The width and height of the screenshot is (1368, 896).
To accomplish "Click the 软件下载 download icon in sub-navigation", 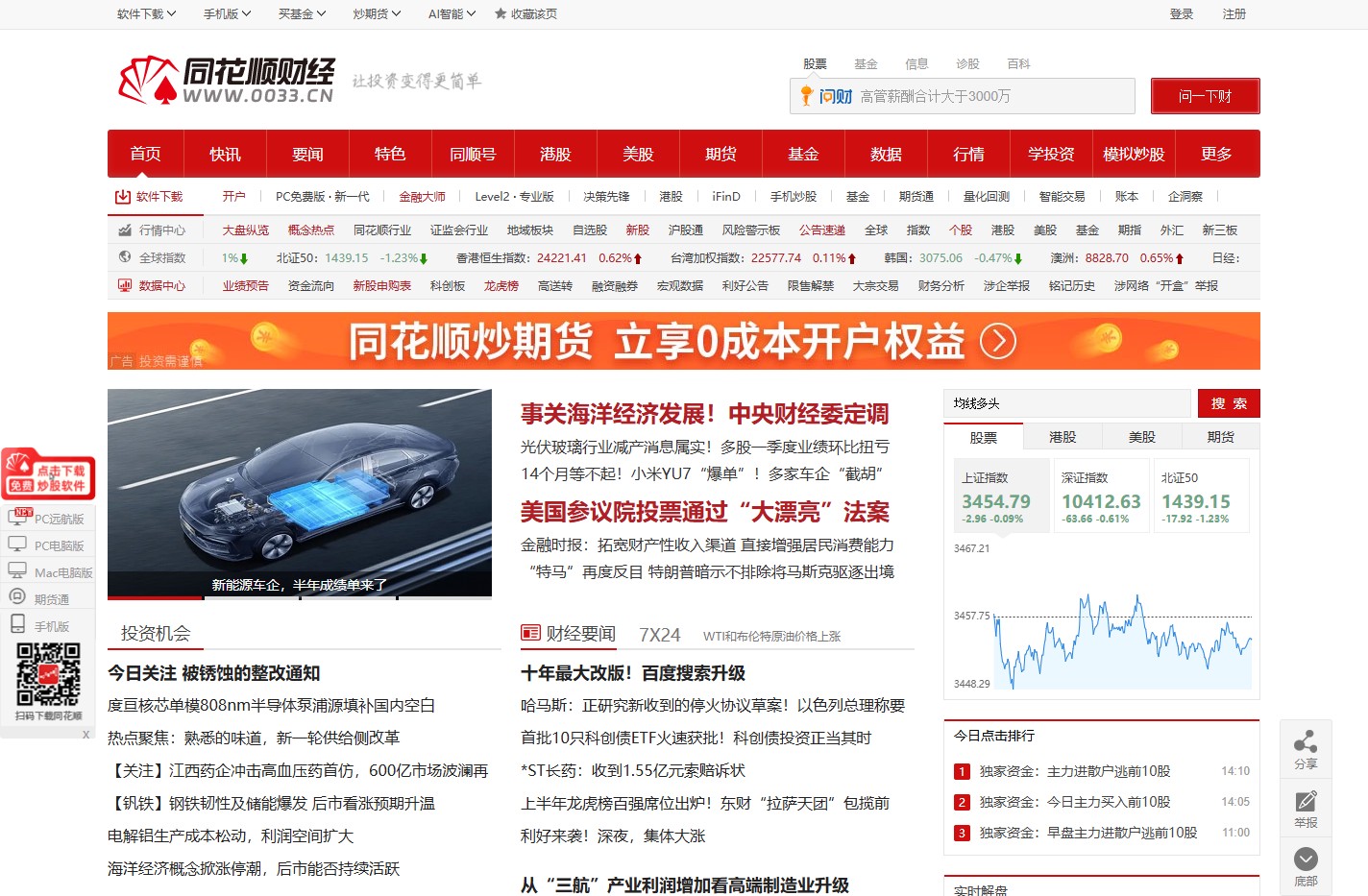I will [122, 196].
